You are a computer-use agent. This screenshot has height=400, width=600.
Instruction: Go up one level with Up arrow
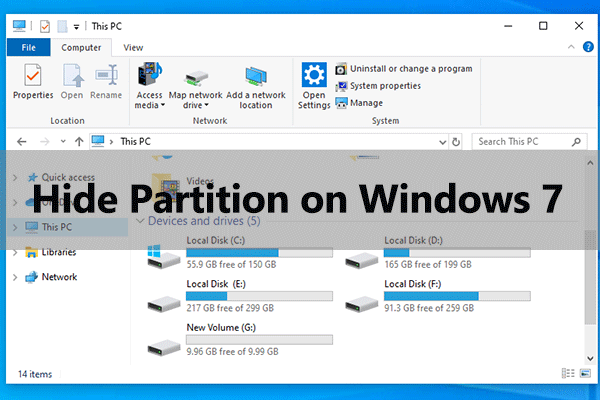(x=79, y=142)
